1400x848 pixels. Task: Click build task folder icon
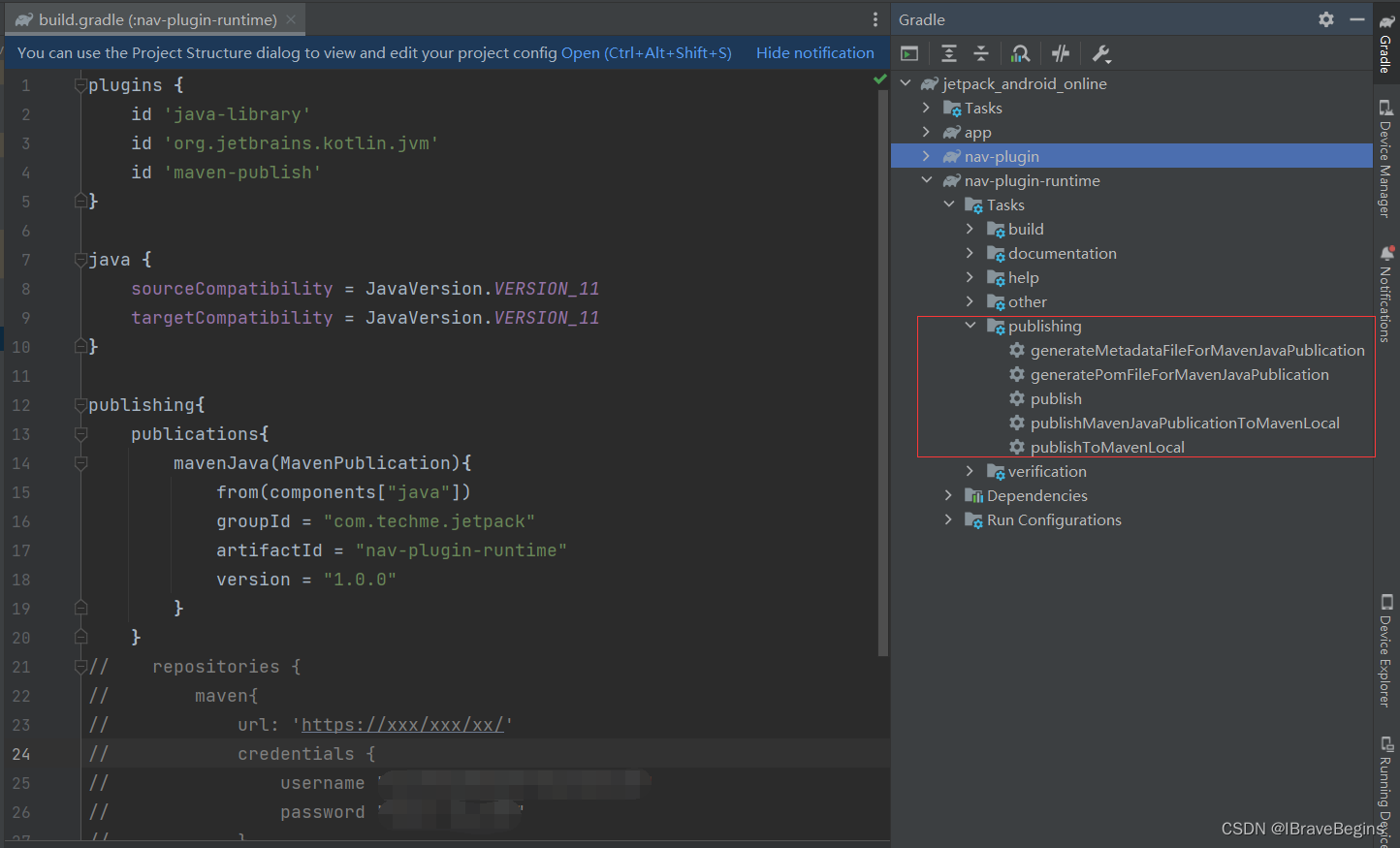[x=996, y=230]
